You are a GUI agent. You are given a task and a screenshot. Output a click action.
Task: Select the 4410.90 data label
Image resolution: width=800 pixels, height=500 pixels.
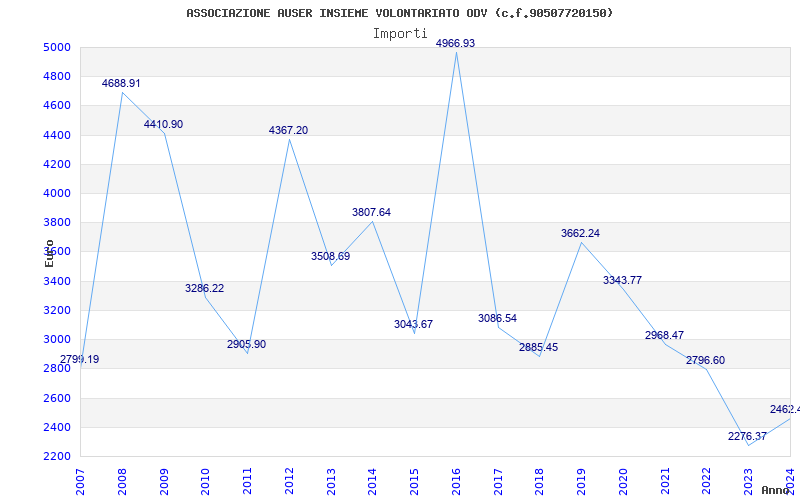click(163, 124)
